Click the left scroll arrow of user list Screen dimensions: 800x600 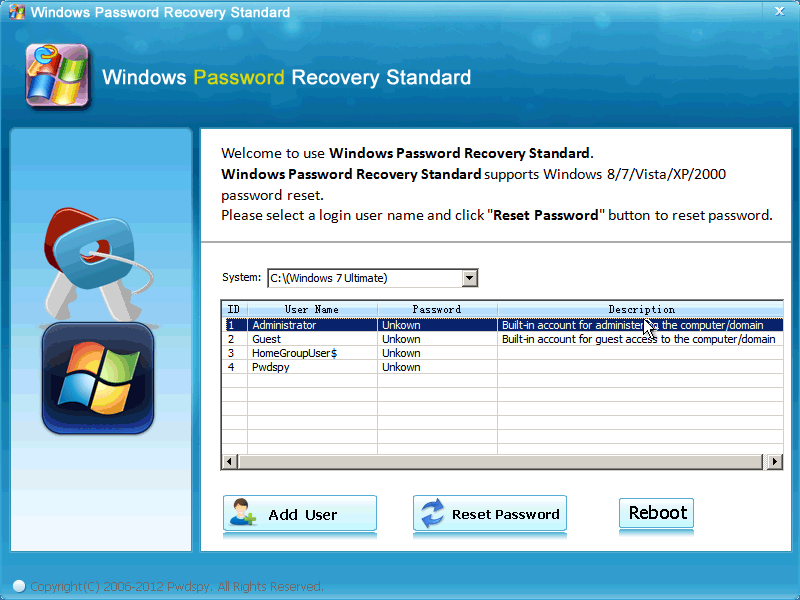(229, 461)
